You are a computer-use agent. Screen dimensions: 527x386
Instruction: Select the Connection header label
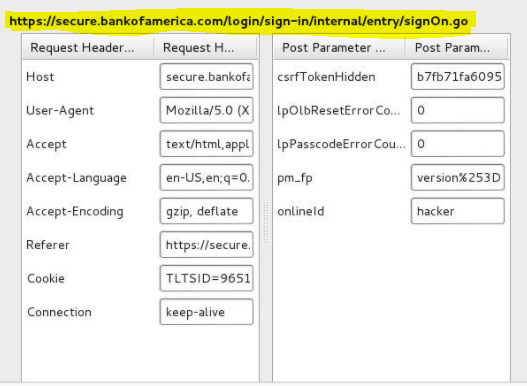coord(59,312)
